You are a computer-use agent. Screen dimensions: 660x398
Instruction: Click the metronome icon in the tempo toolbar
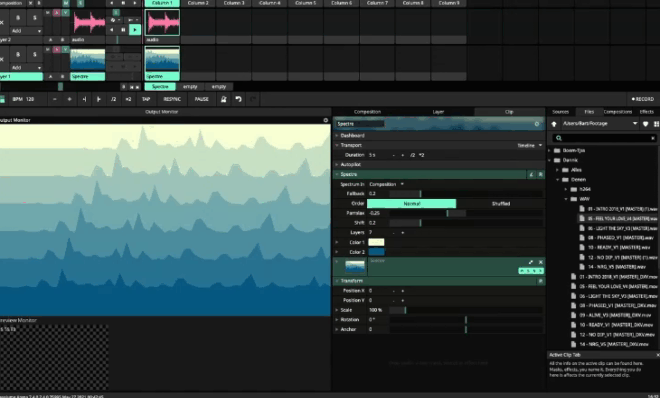coord(224,99)
